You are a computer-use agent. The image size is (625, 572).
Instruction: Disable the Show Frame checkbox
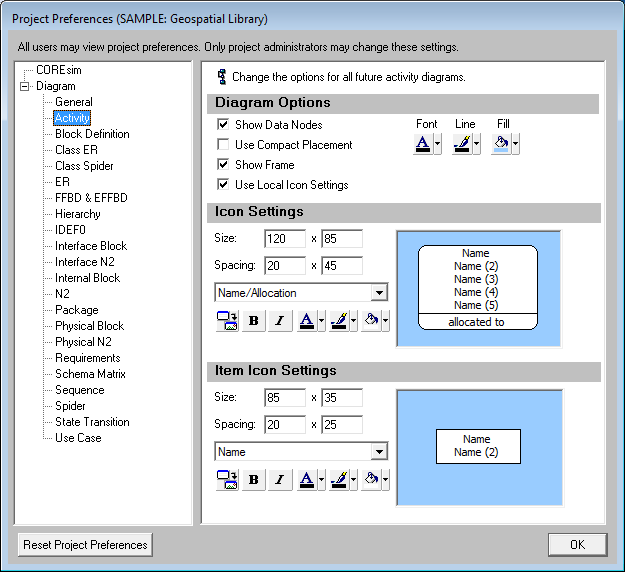pyautogui.click(x=223, y=165)
